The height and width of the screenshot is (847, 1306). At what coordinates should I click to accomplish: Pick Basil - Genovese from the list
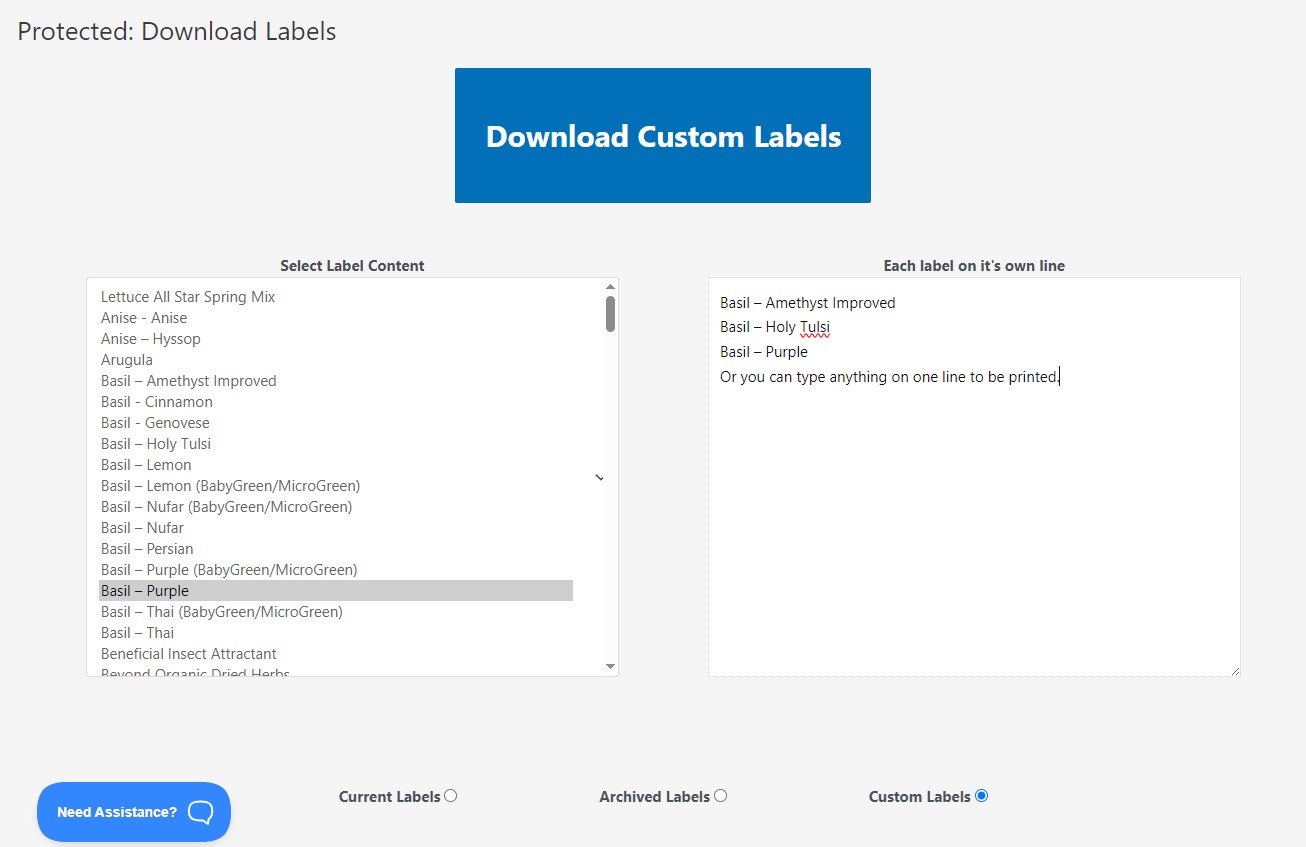point(155,423)
